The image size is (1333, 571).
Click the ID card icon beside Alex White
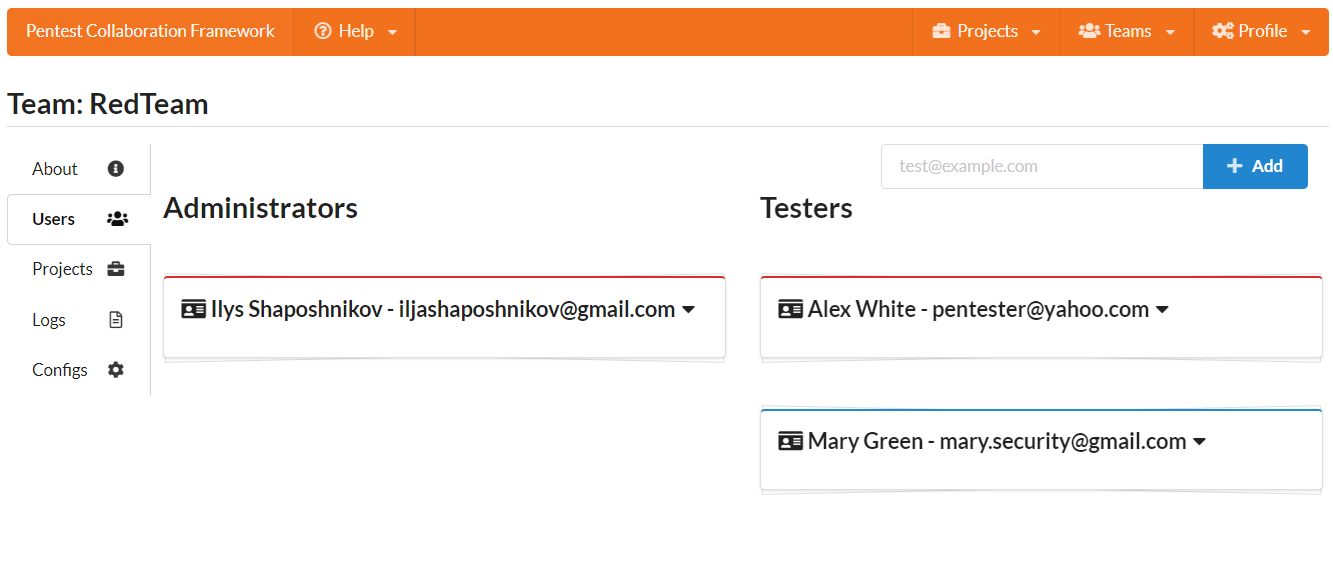790,310
